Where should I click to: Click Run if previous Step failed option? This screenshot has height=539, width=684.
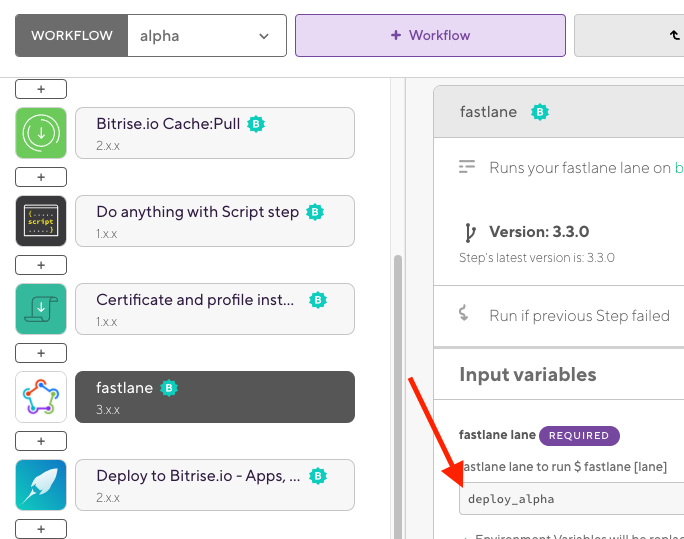[580, 316]
